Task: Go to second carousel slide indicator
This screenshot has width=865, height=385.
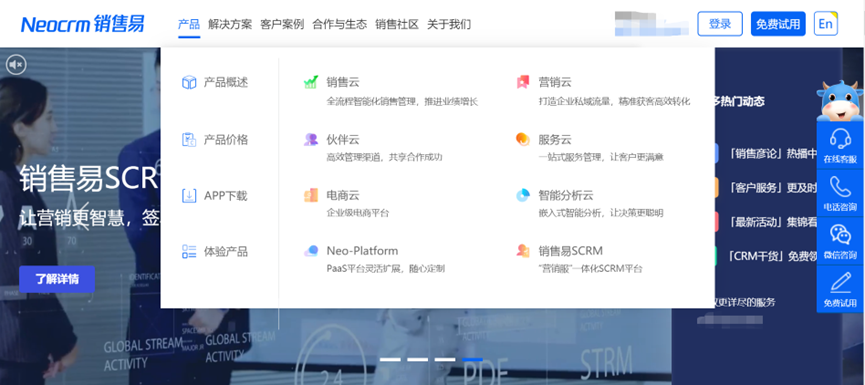Action: (418, 360)
